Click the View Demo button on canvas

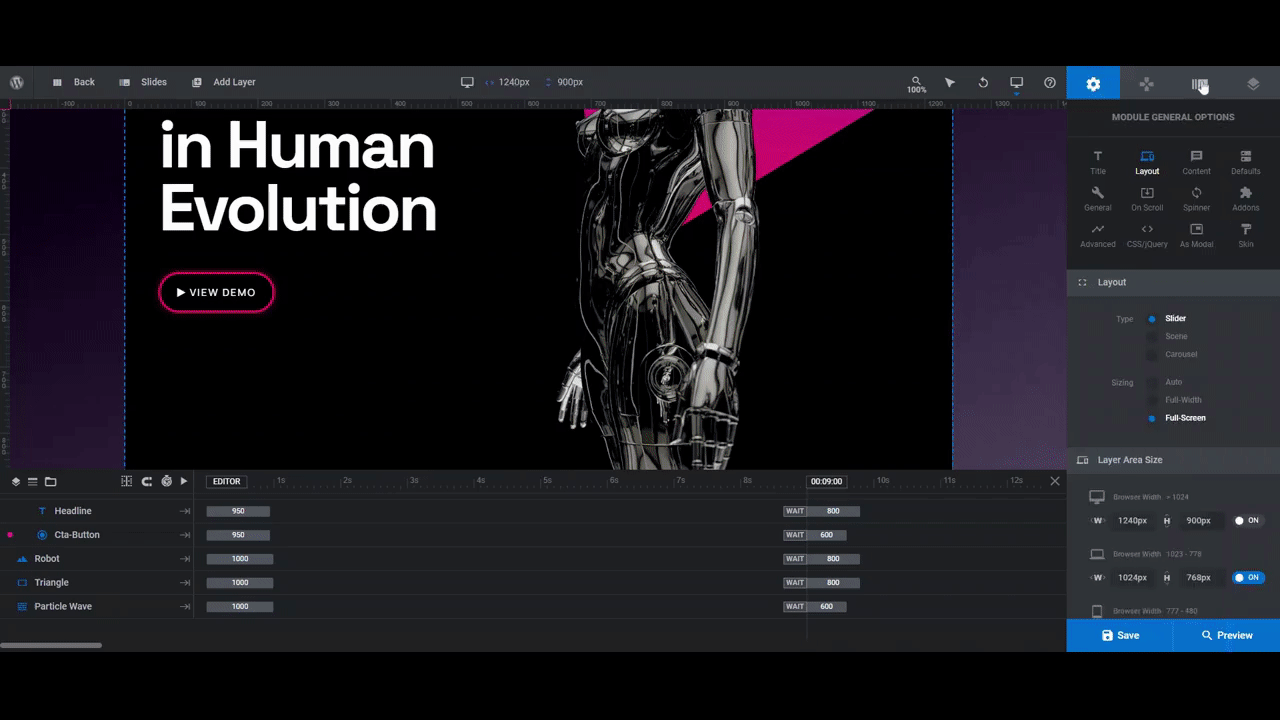click(x=216, y=293)
